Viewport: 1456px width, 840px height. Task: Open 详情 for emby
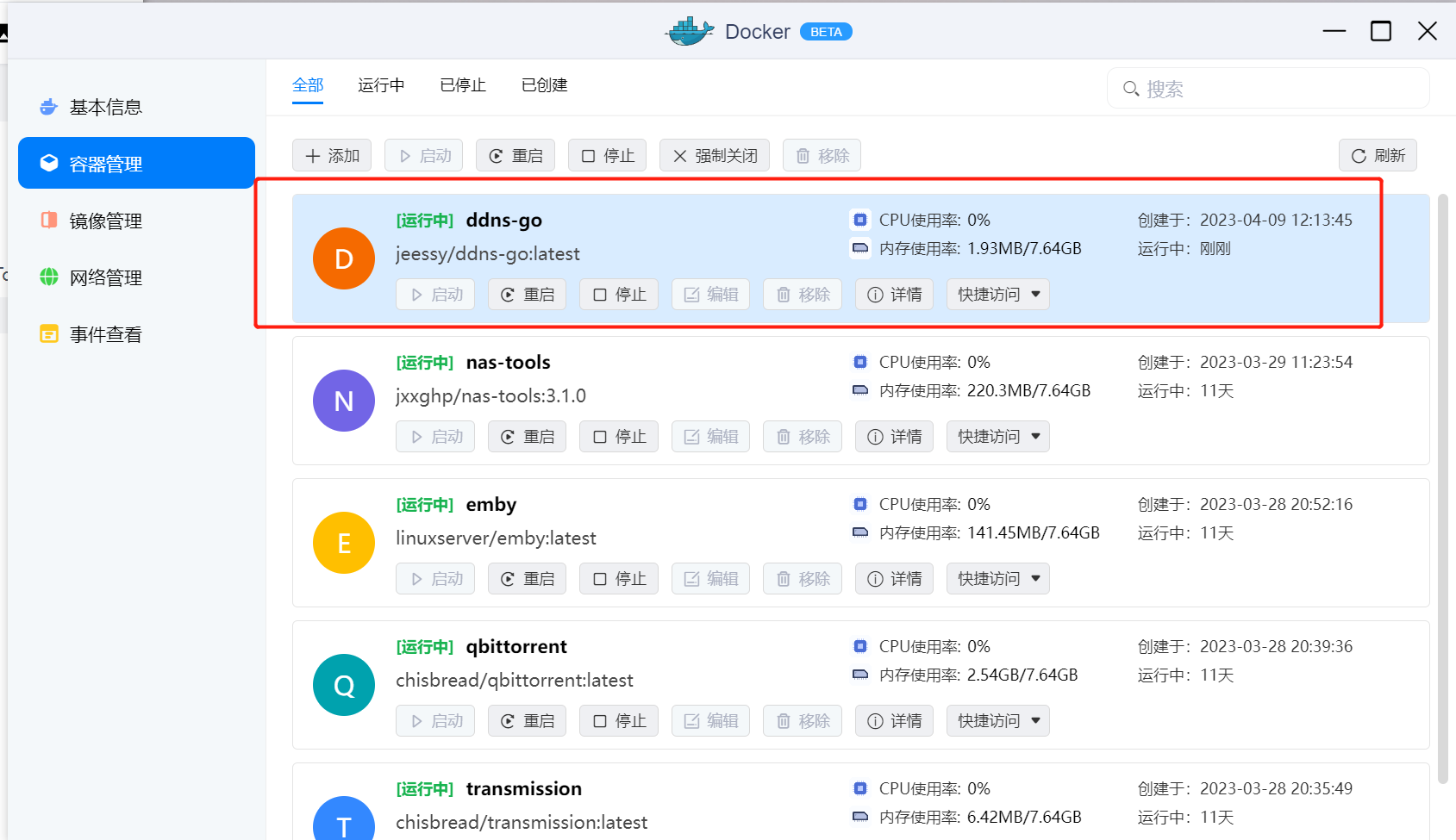pyautogui.click(x=895, y=579)
